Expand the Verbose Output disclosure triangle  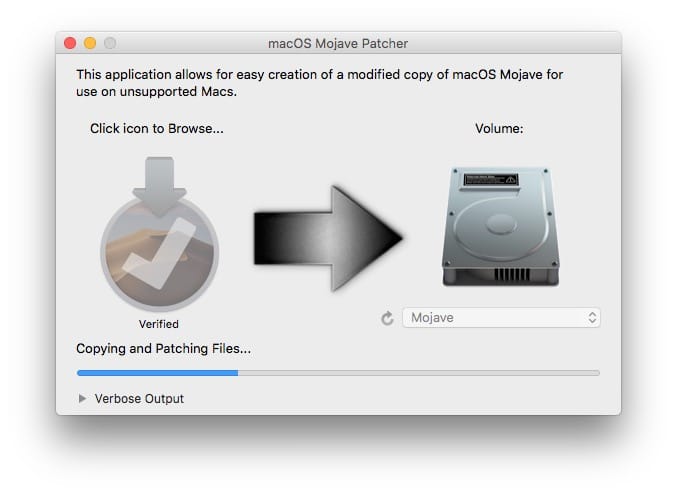point(82,399)
